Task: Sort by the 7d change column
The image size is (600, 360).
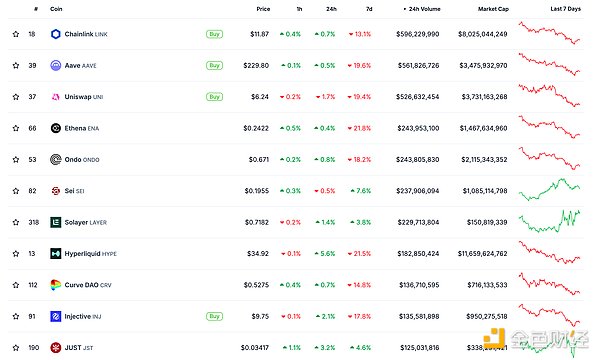Action: pos(369,9)
